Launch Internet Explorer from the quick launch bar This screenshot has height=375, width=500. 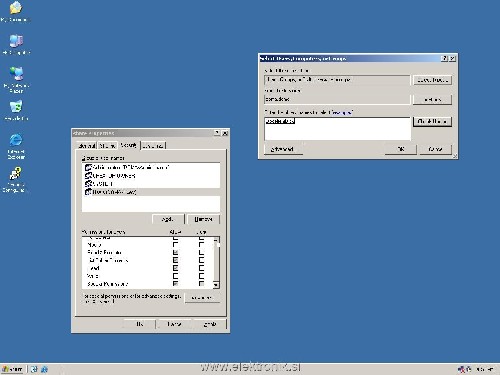pyautogui.click(x=44, y=369)
